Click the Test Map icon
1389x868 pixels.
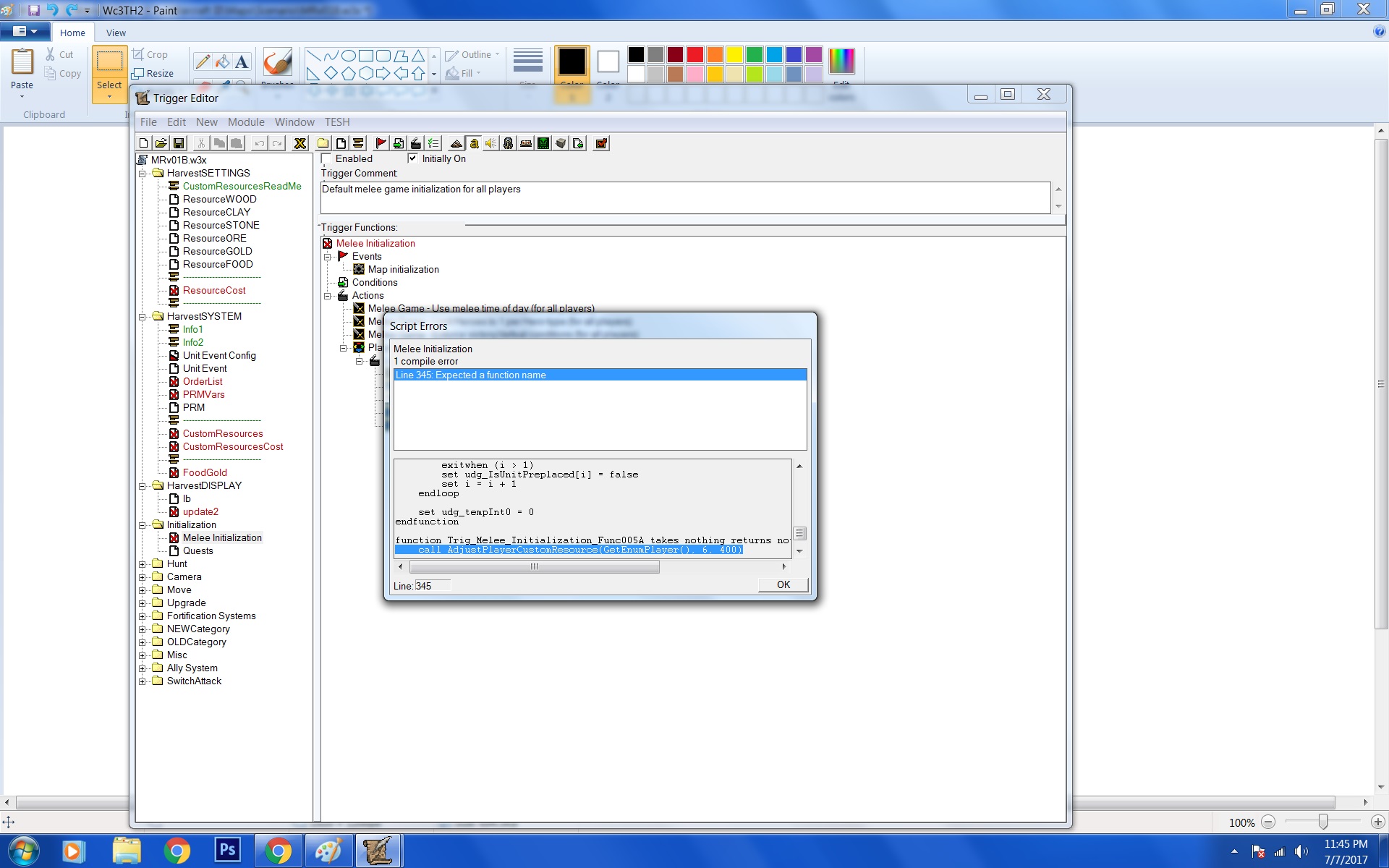(x=601, y=143)
